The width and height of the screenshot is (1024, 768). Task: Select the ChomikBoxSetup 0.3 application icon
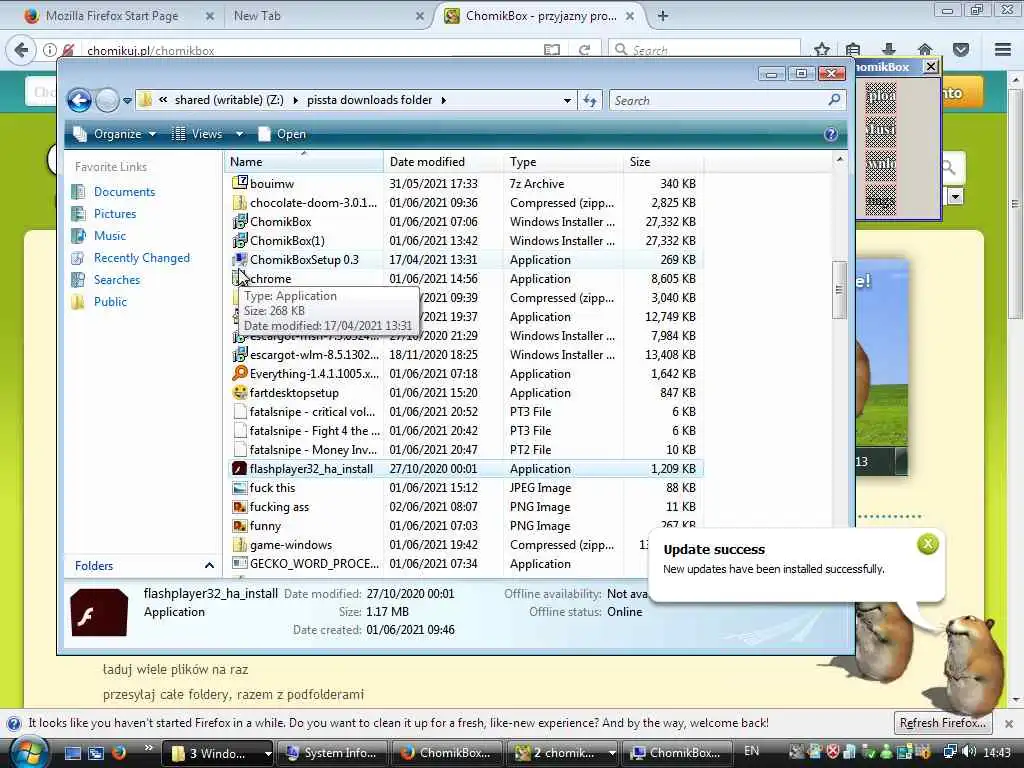pos(240,259)
